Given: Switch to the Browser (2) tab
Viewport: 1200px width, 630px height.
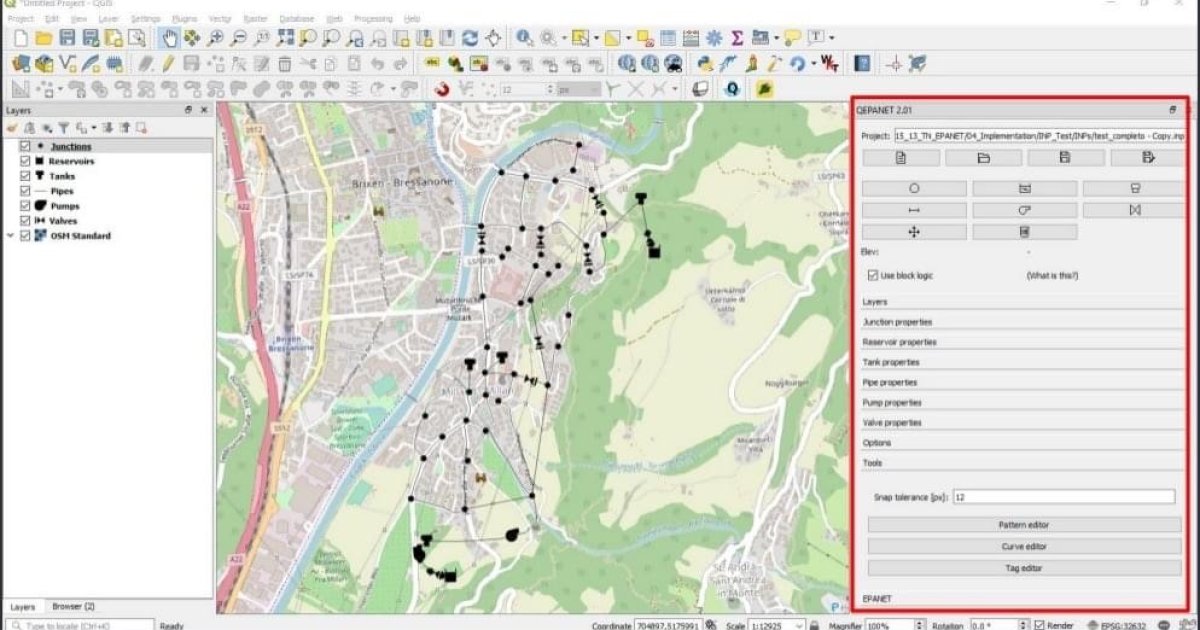Looking at the screenshot, I should click(x=74, y=606).
